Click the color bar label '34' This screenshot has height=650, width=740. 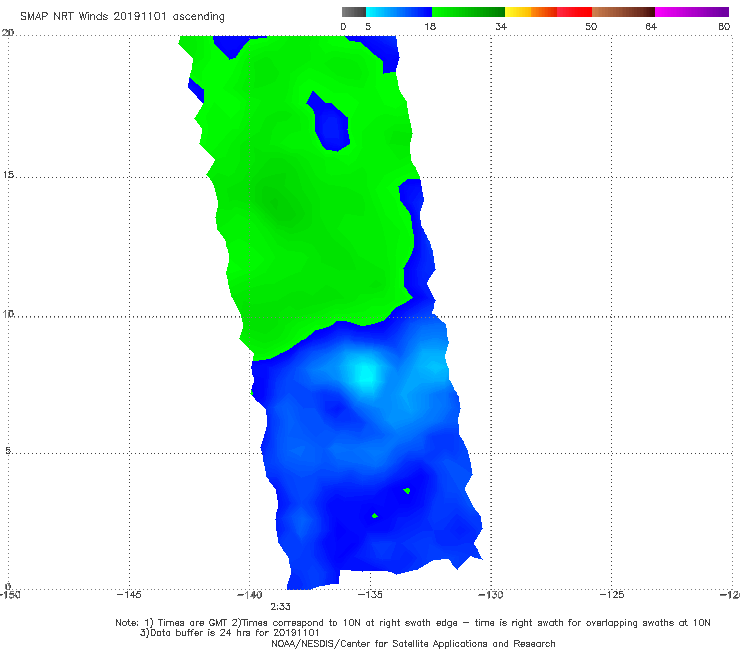(x=501, y=26)
